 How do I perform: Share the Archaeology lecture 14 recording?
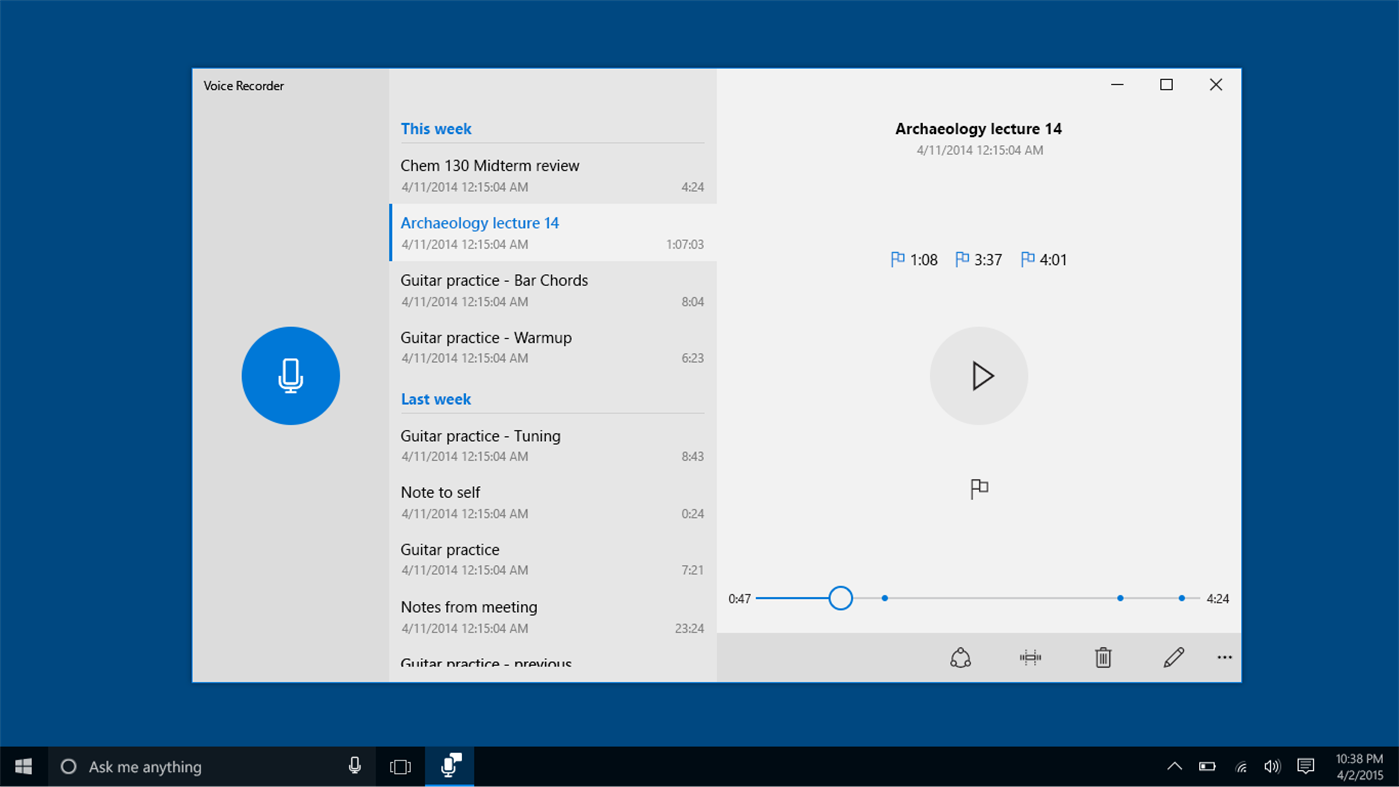[x=961, y=657]
